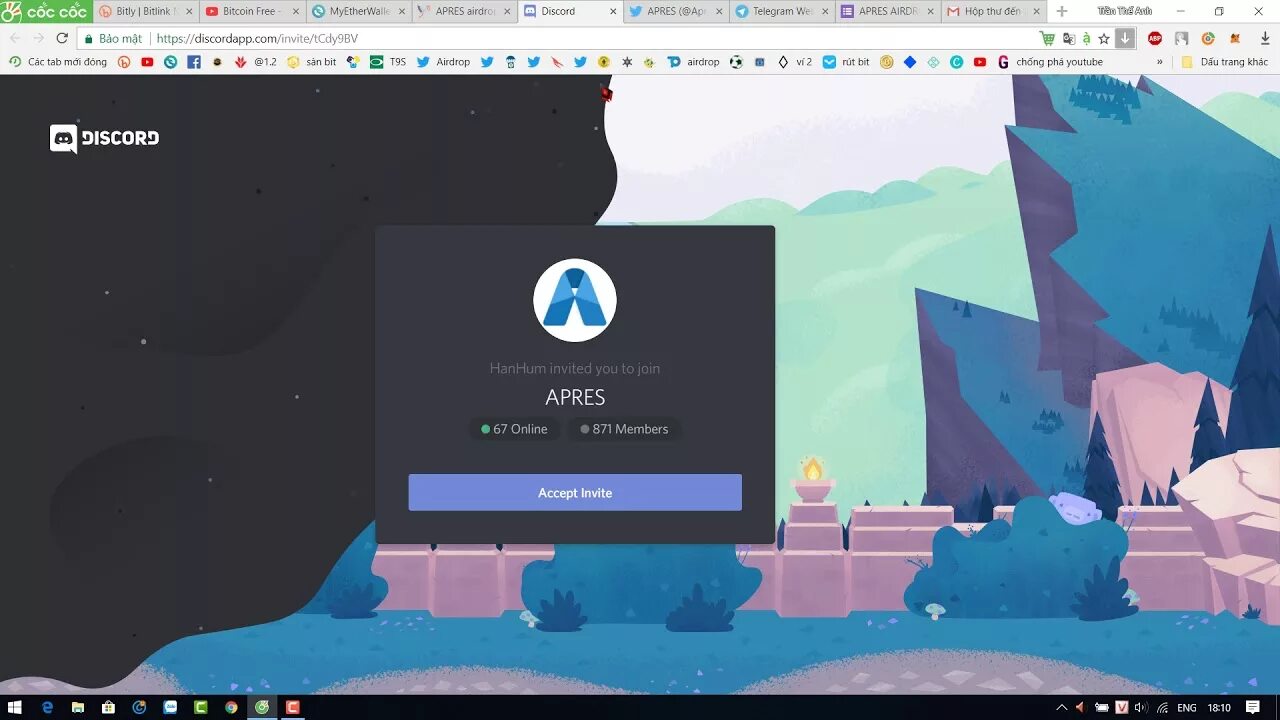Screen dimensions: 1280x720
Task: Click the ENG language indicator
Action: coord(1187,707)
